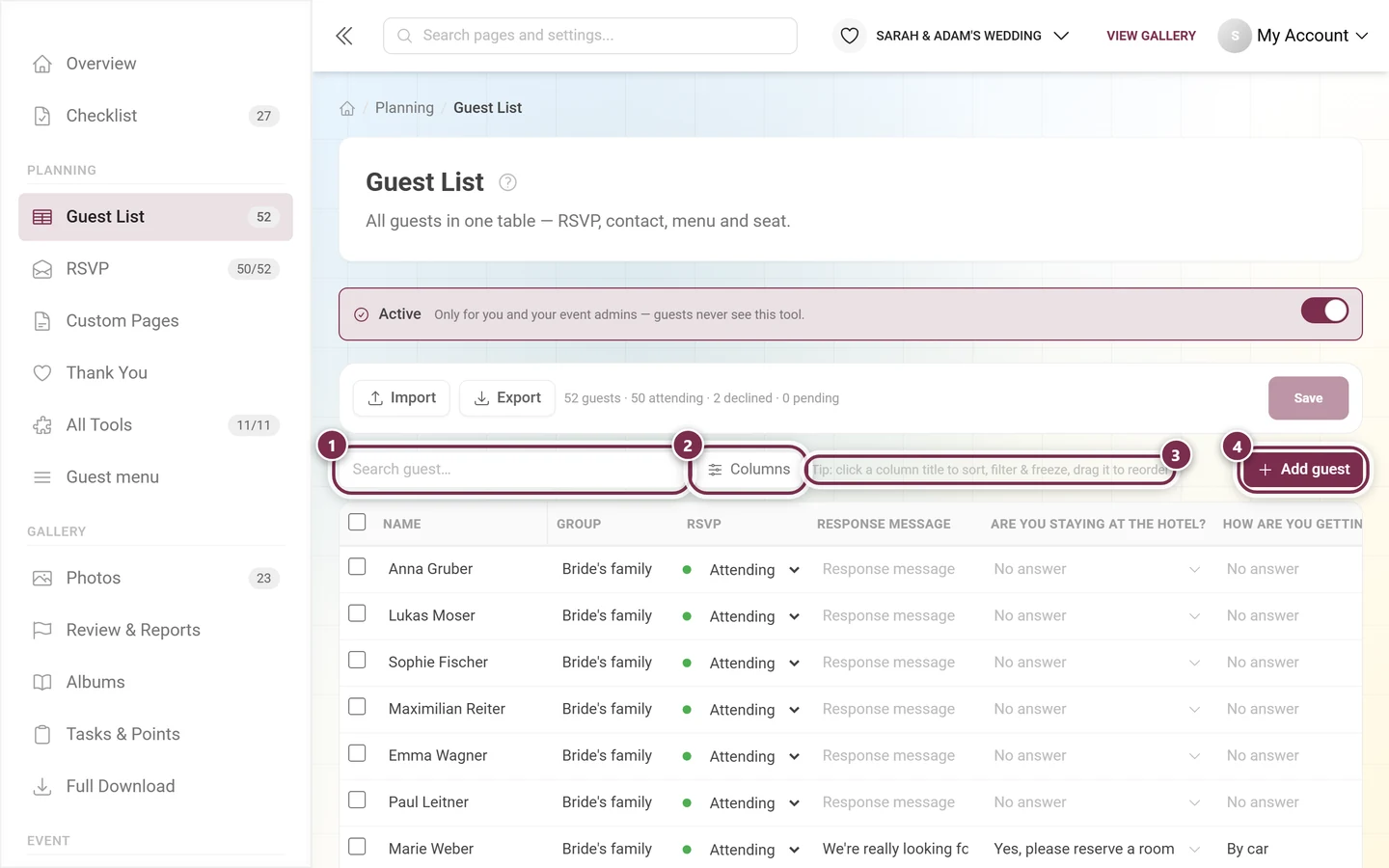Screen dimensions: 1389x868
Task: Click the All Tools puzzle icon
Action: point(42,425)
